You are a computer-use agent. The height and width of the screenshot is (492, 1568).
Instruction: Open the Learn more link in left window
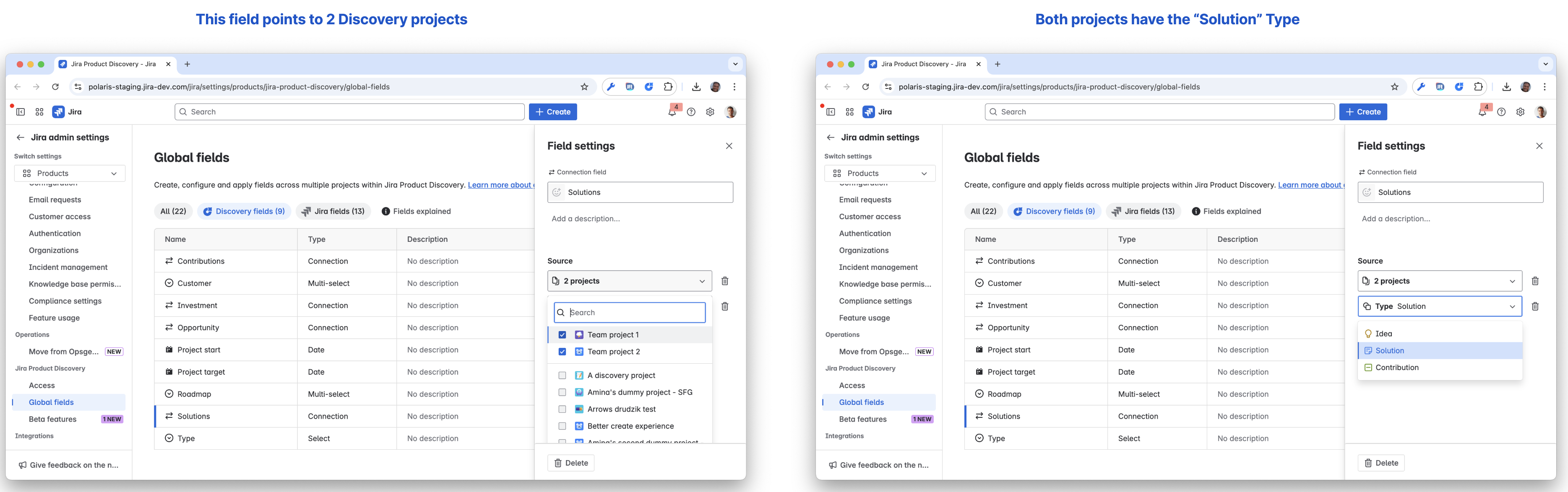point(500,185)
